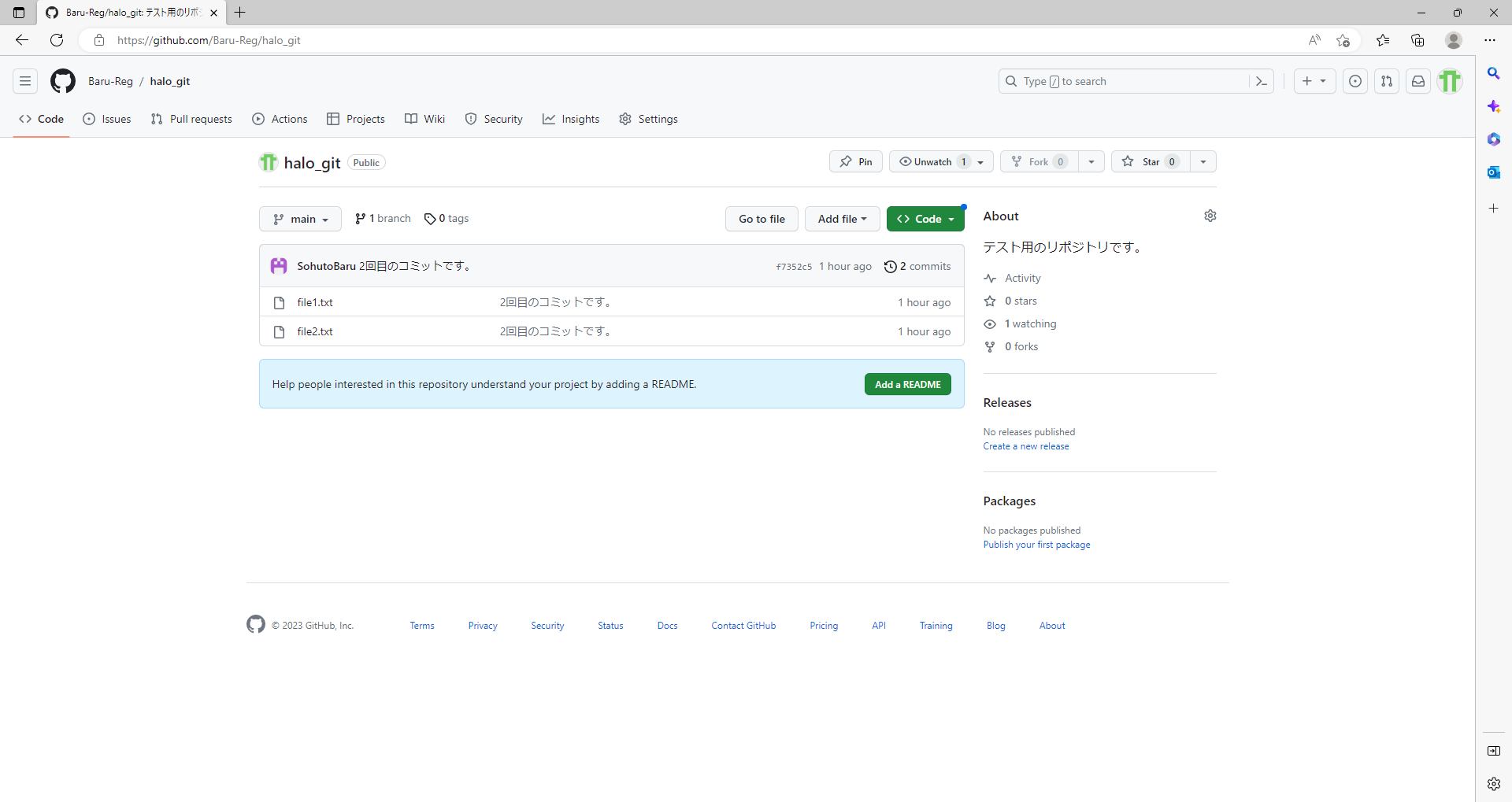Click the Go to file button
This screenshot has height=802, width=1512.
click(x=762, y=219)
